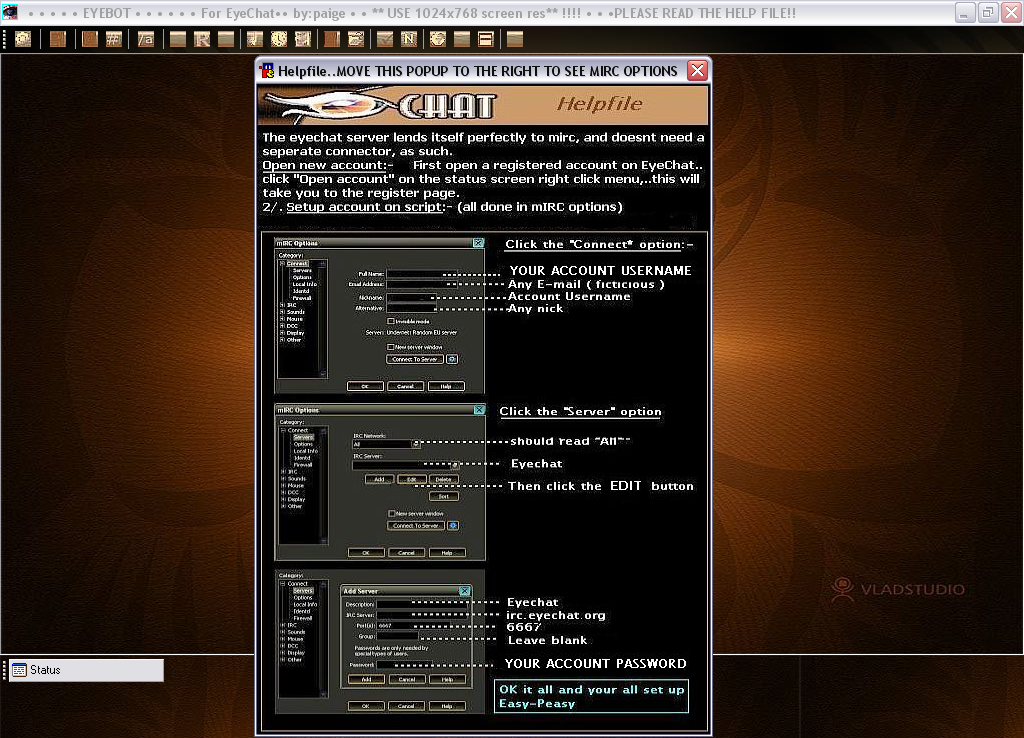Restore down the EYEBOT main window

(988, 12)
